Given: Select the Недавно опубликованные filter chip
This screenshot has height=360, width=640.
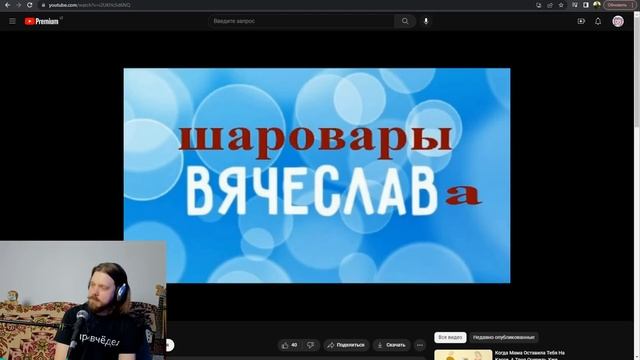Looking at the screenshot, I should click(504, 338).
